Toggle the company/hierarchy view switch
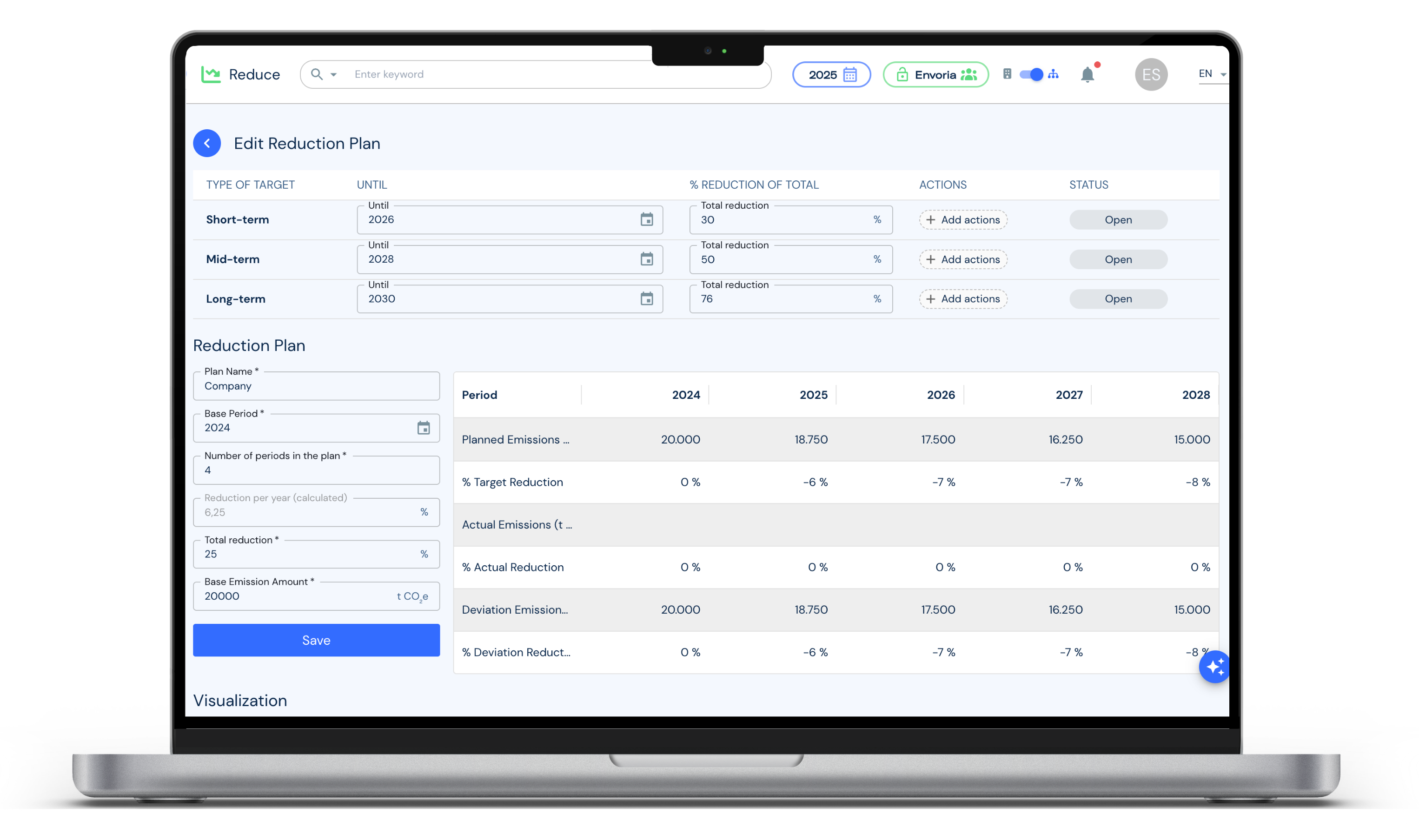The height and width of the screenshot is (840, 1419). point(1030,75)
